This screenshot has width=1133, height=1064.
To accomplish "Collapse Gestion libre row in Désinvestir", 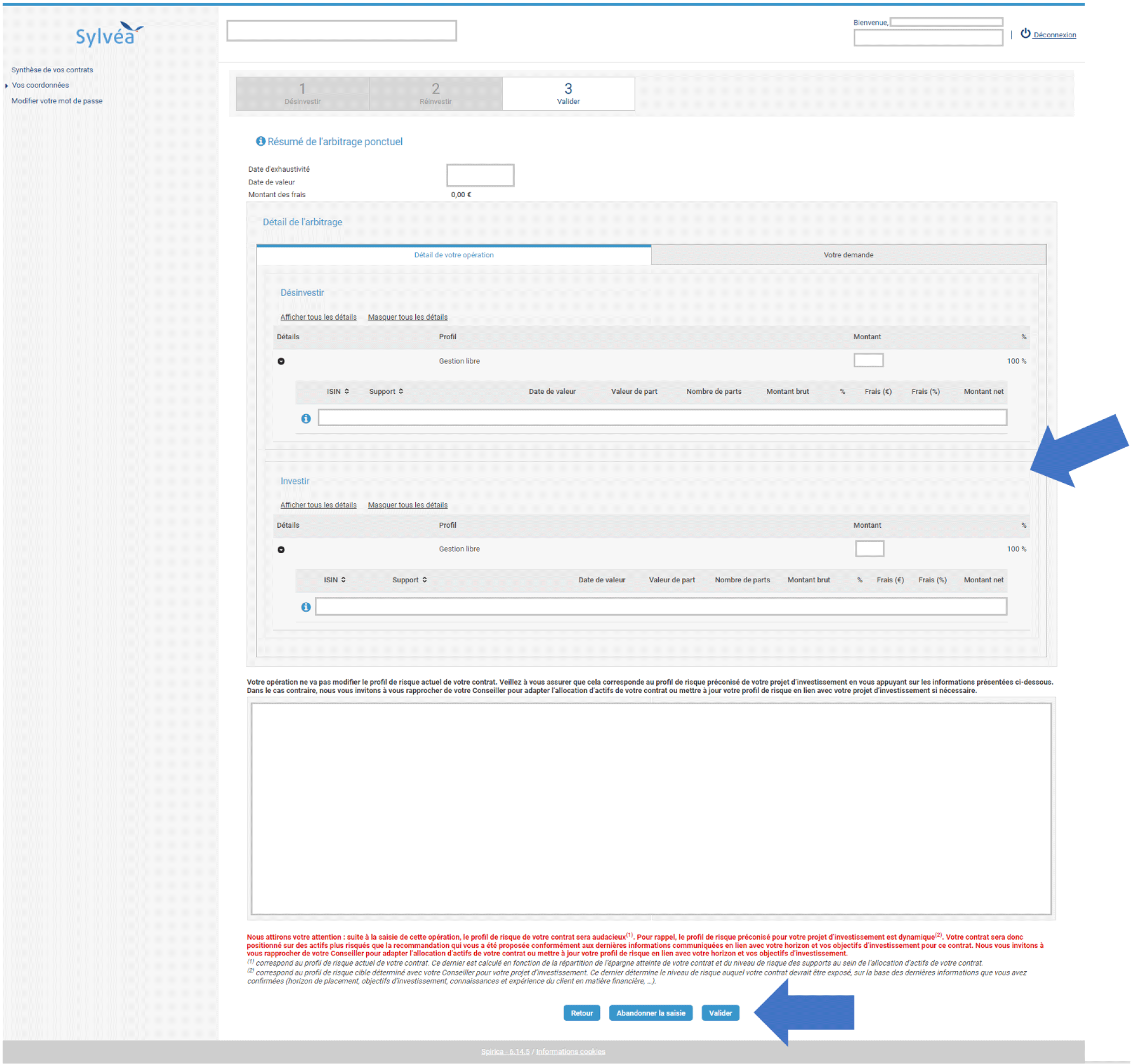I will [281, 361].
